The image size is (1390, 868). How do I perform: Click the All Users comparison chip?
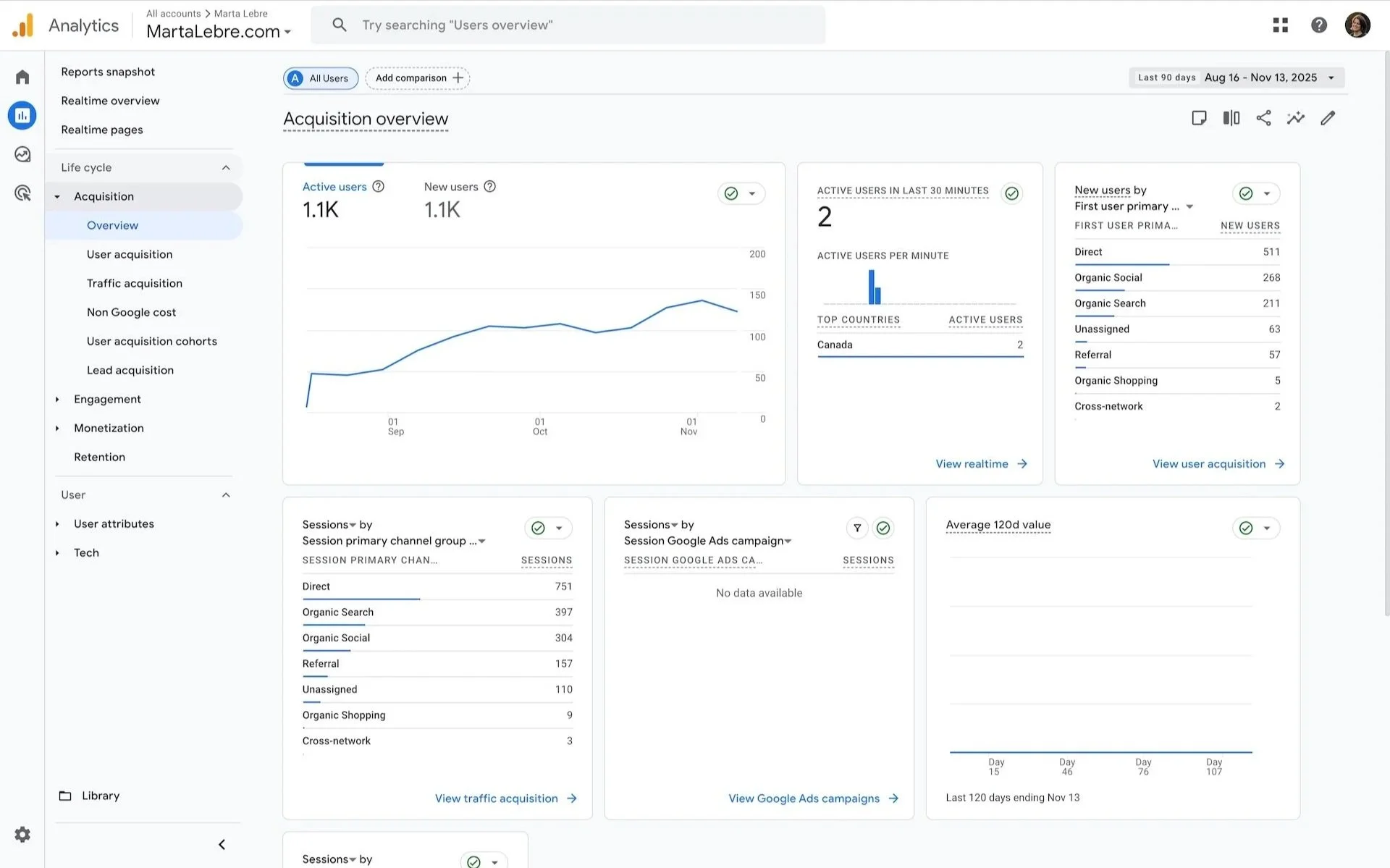pos(321,78)
